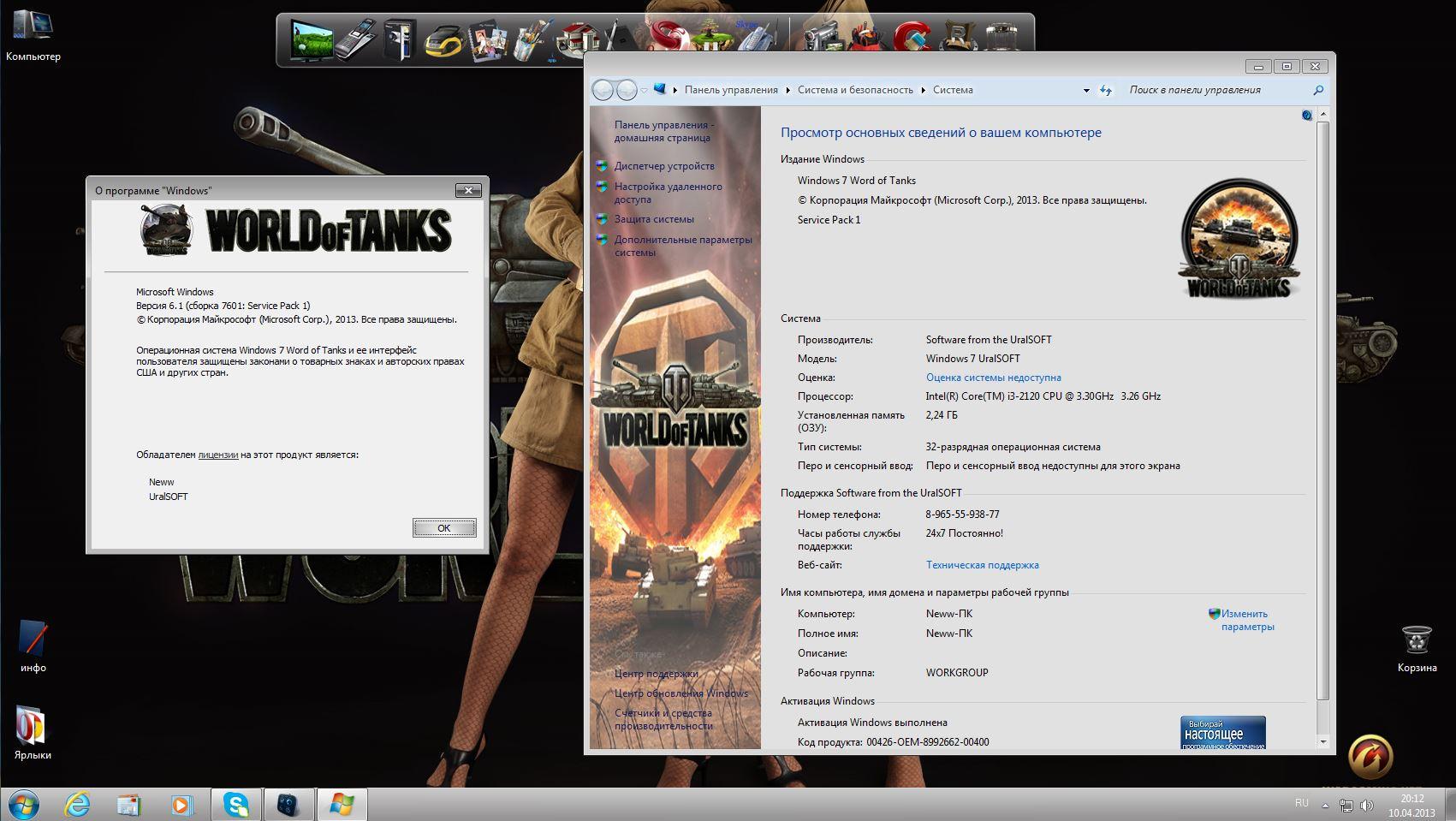Viewport: 1456px width, 821px height.
Task: Click the control panel search field
Action: tap(1215, 90)
